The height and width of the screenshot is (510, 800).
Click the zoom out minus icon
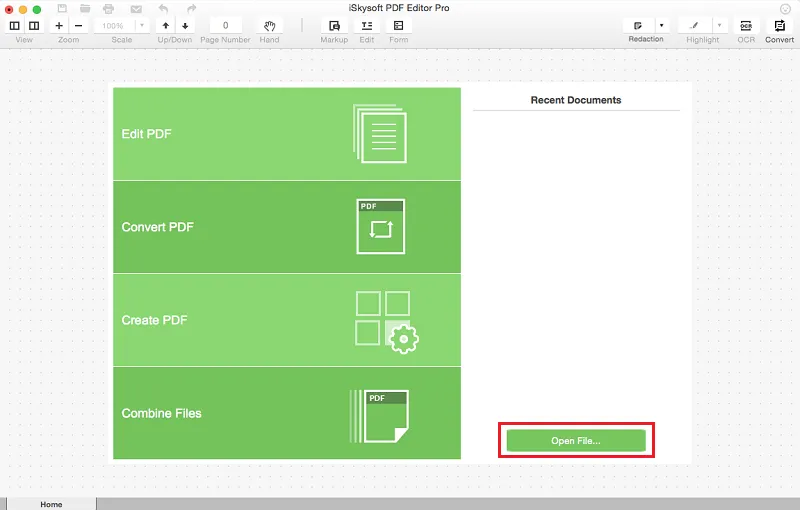tap(79, 26)
